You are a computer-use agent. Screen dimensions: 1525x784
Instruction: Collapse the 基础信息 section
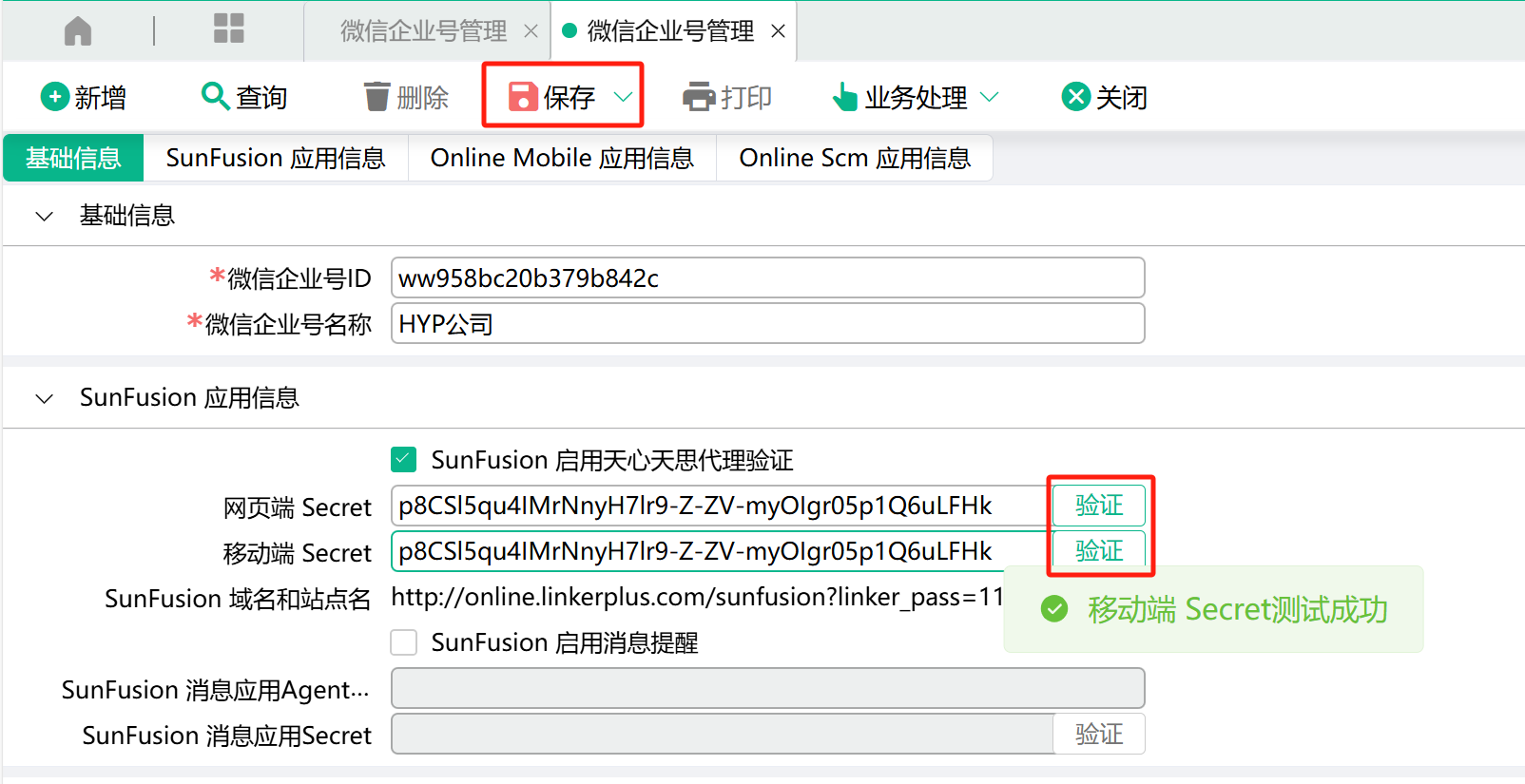pos(44,216)
